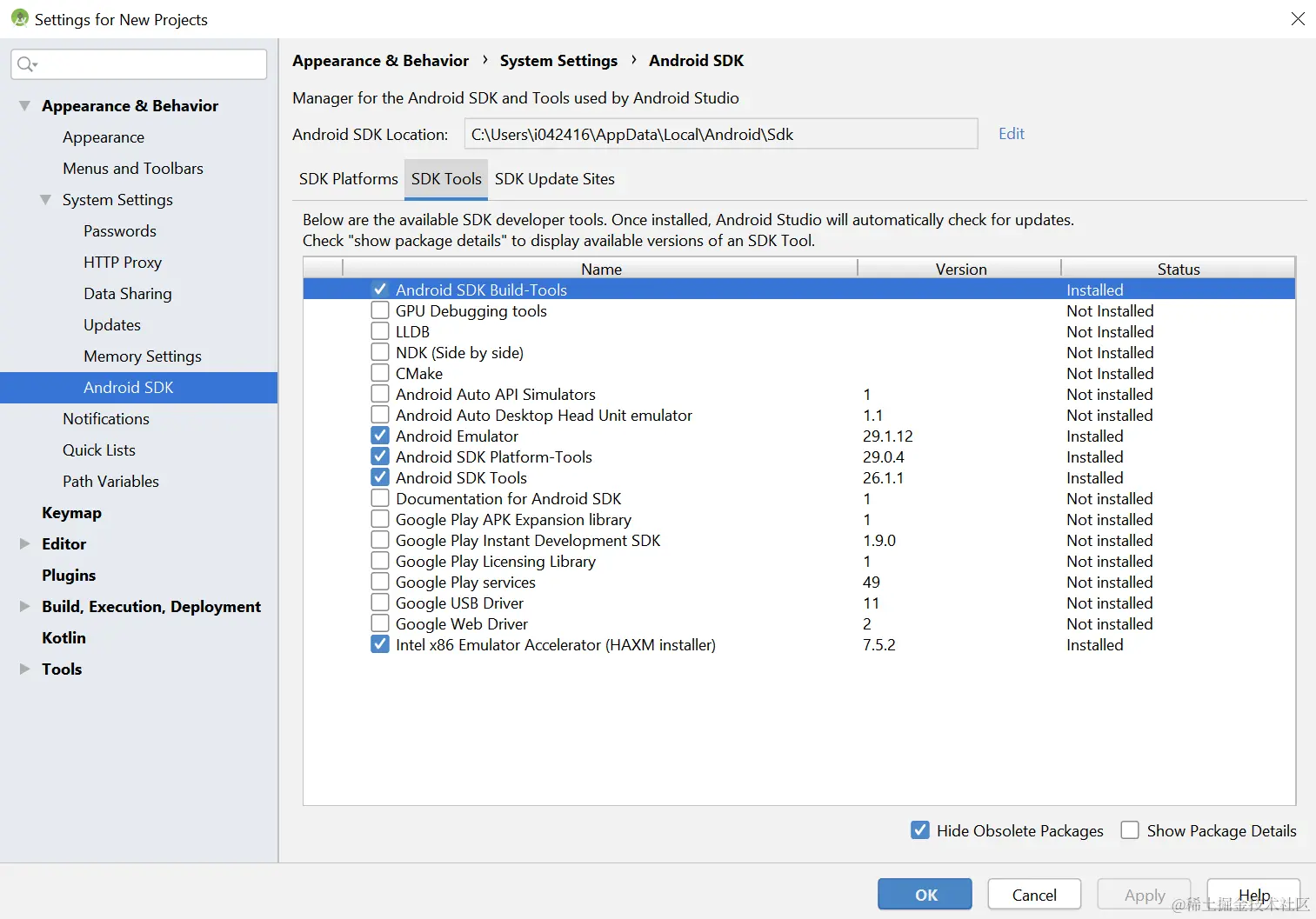Focus the settings search field
The width and height of the screenshot is (1316, 919).
click(139, 64)
